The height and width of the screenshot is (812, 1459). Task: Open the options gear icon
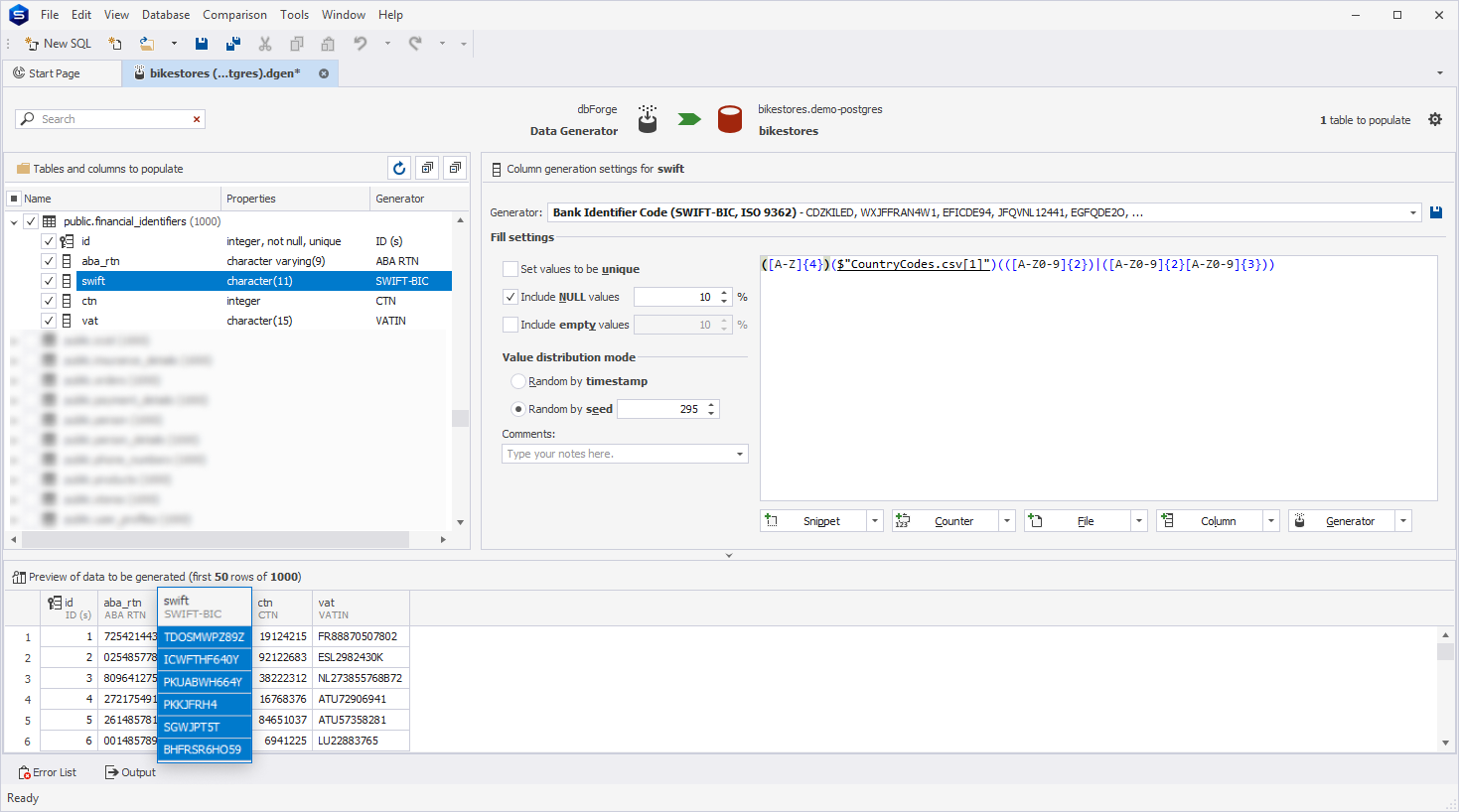pos(1435,119)
